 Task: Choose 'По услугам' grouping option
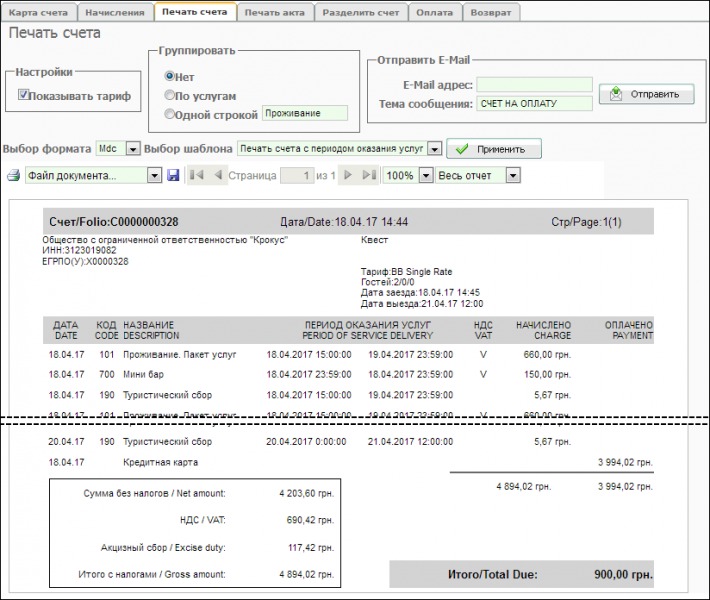(169, 95)
